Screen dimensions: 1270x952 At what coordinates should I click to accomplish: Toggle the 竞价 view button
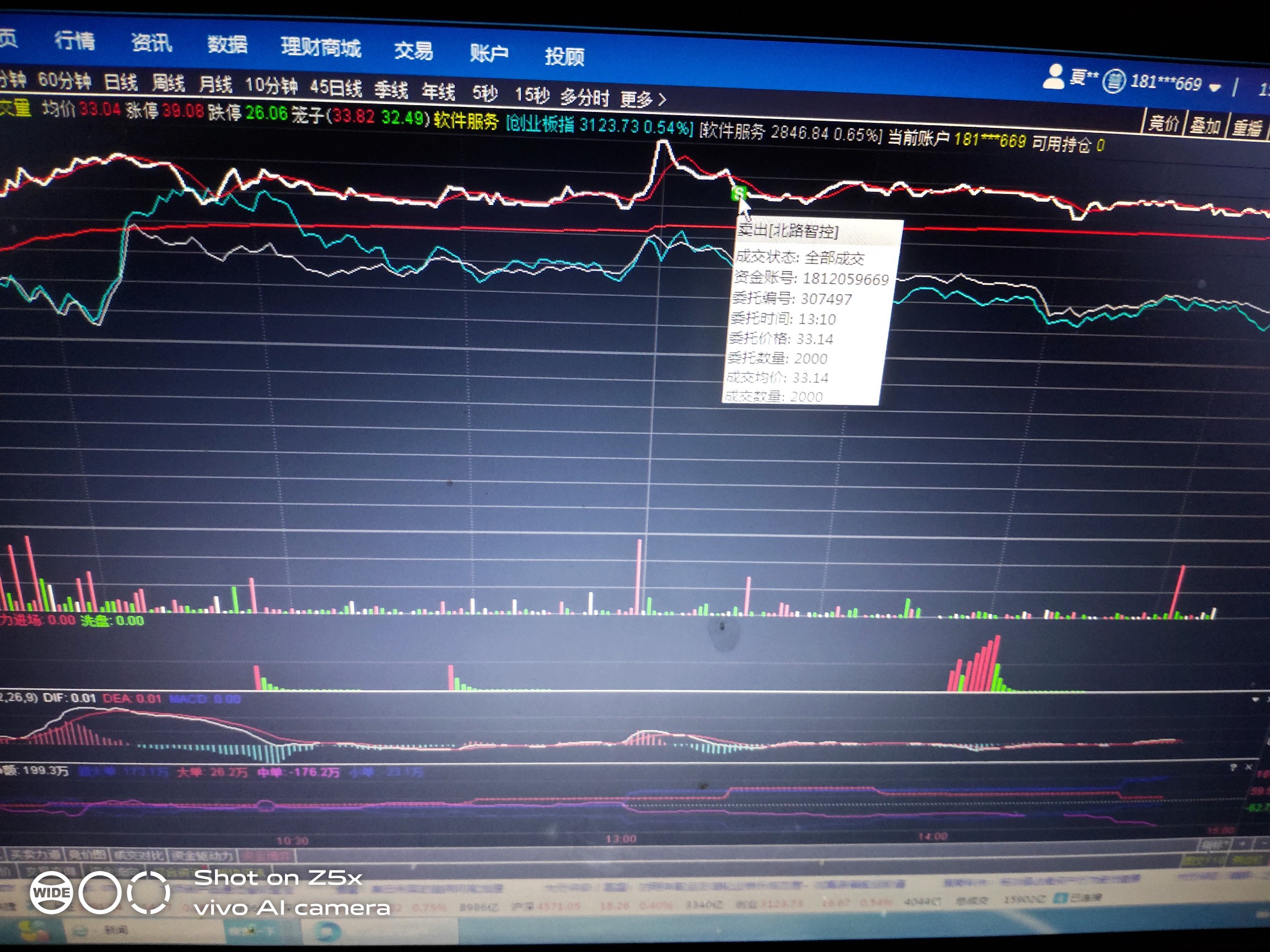(x=1164, y=123)
